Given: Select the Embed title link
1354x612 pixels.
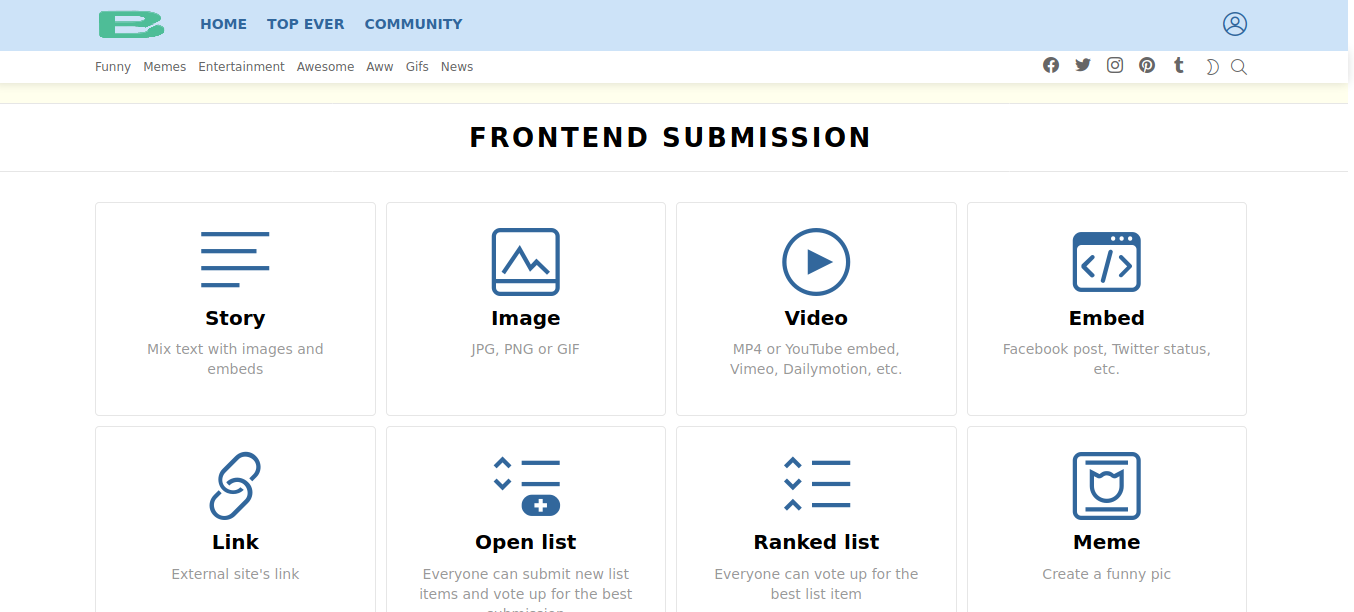Looking at the screenshot, I should click(x=1107, y=318).
